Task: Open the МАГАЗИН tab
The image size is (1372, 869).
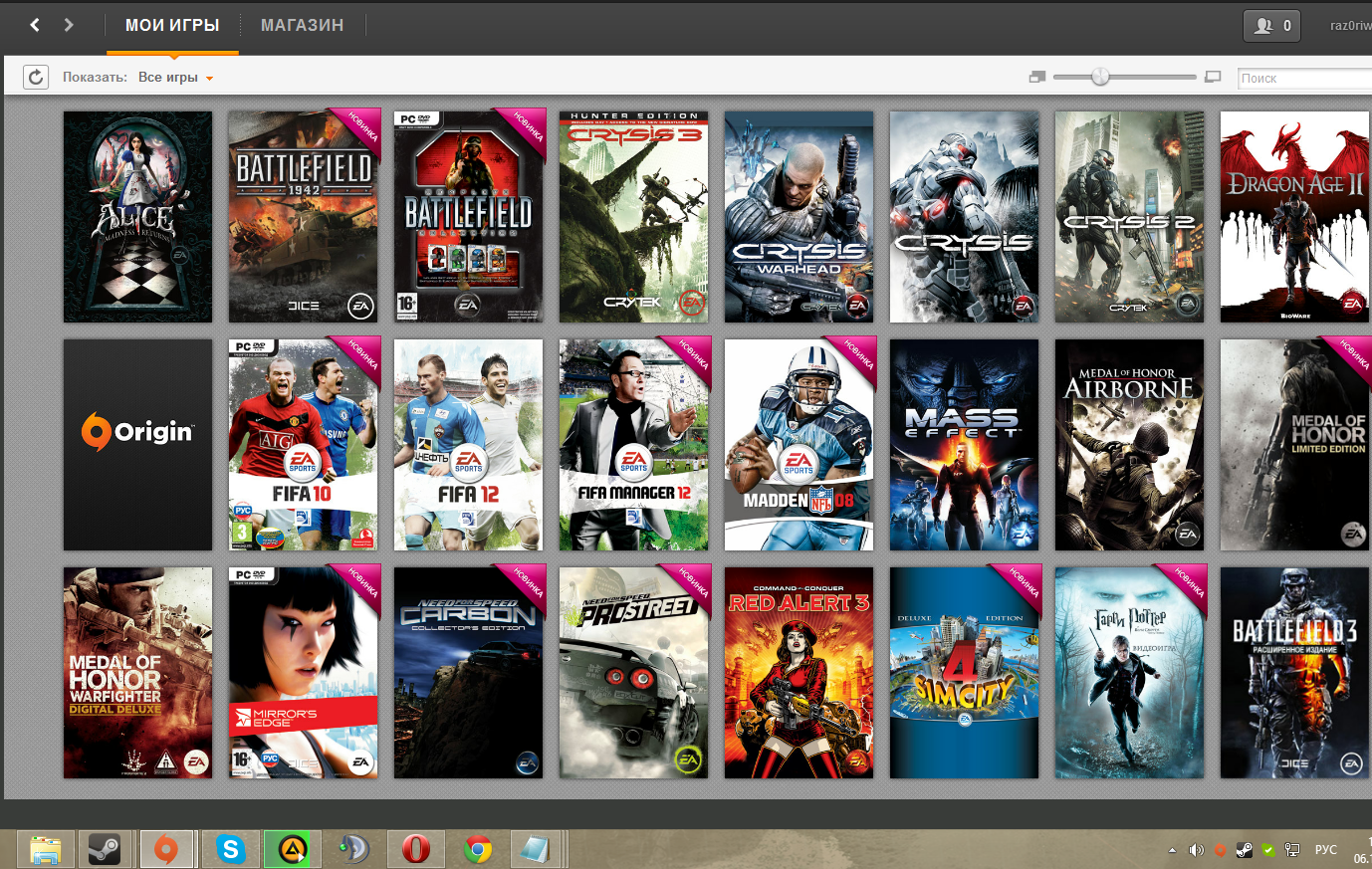Action: [302, 26]
